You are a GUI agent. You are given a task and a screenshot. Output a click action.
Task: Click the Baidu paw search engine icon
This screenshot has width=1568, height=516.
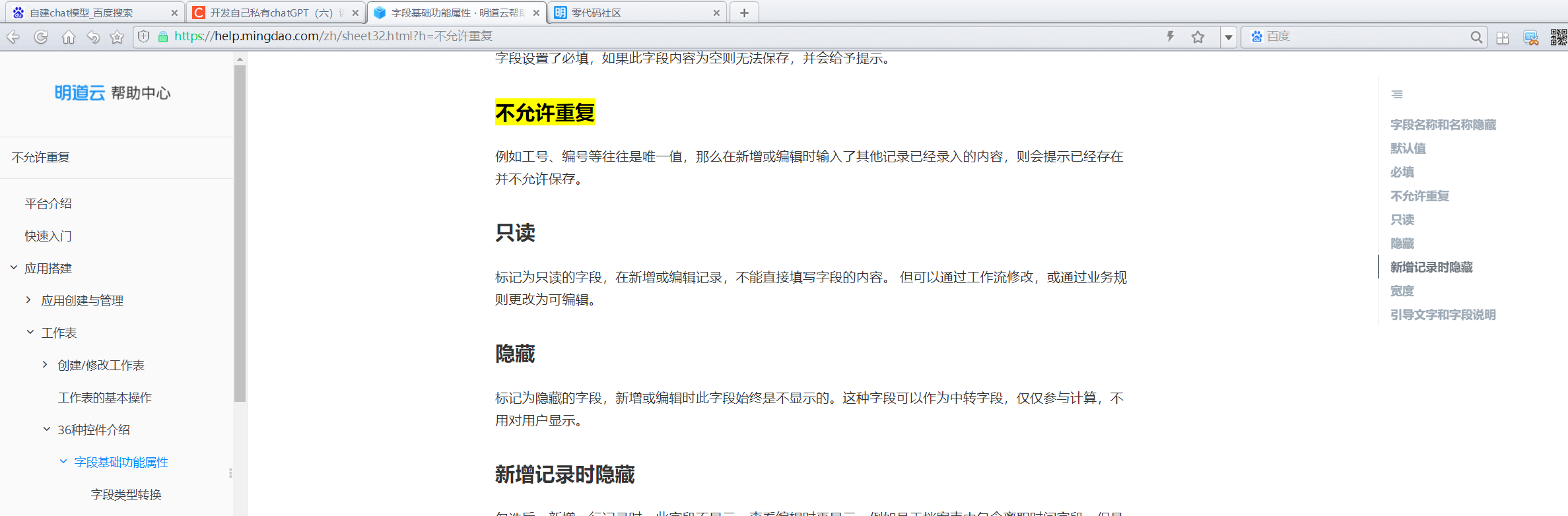coord(1256,36)
